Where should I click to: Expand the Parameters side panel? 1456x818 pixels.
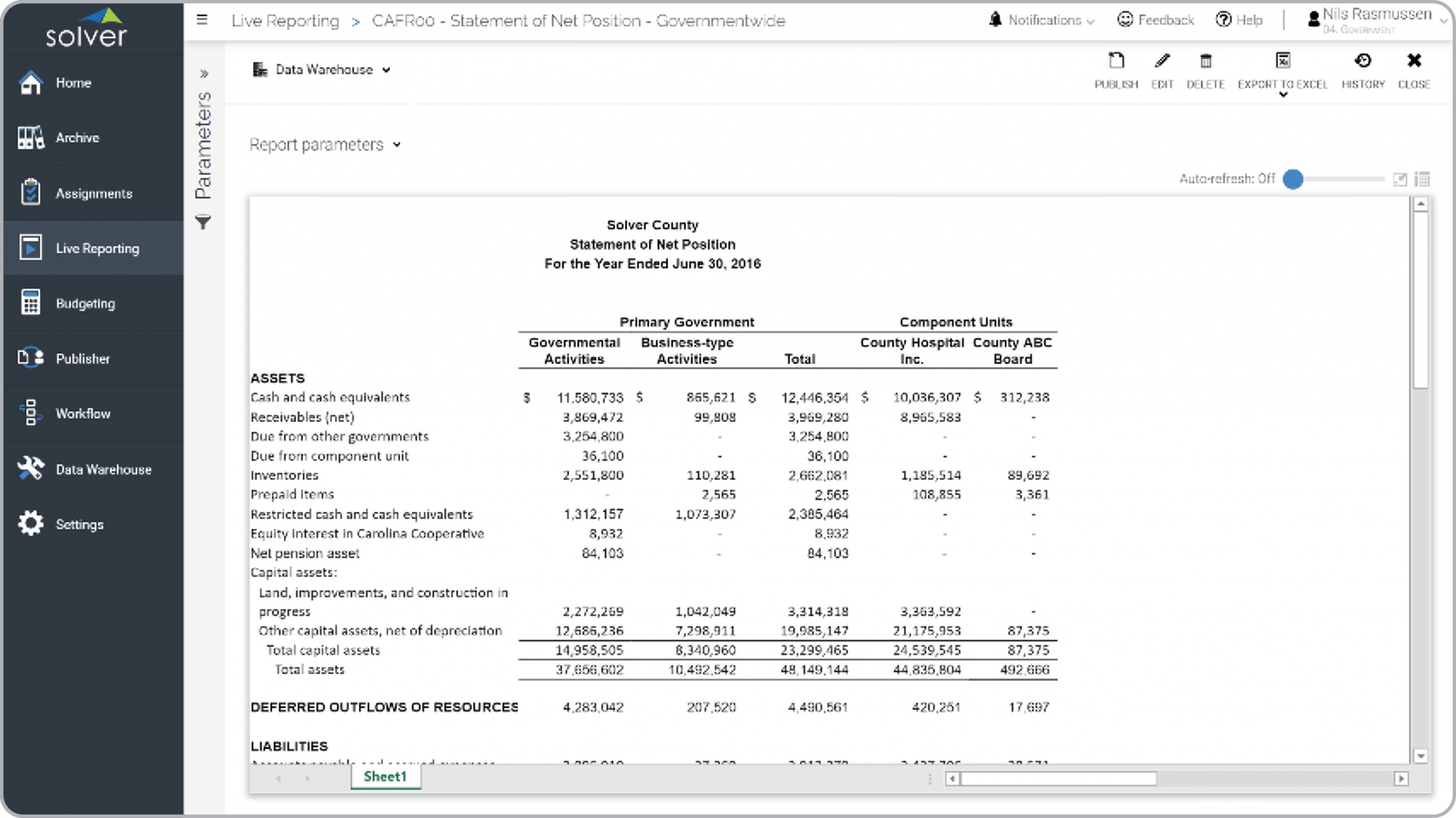(x=204, y=74)
